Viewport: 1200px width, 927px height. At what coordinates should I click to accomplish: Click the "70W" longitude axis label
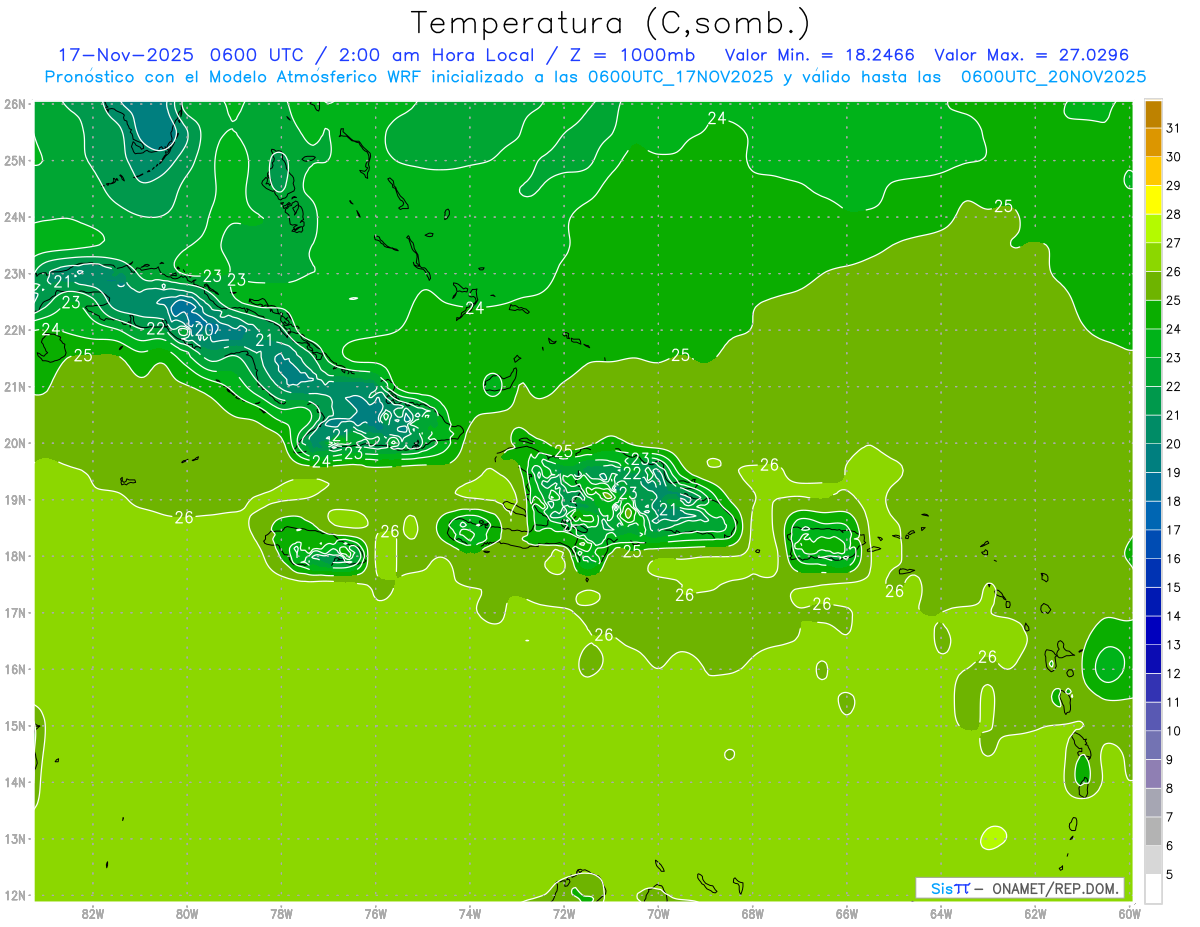658,913
